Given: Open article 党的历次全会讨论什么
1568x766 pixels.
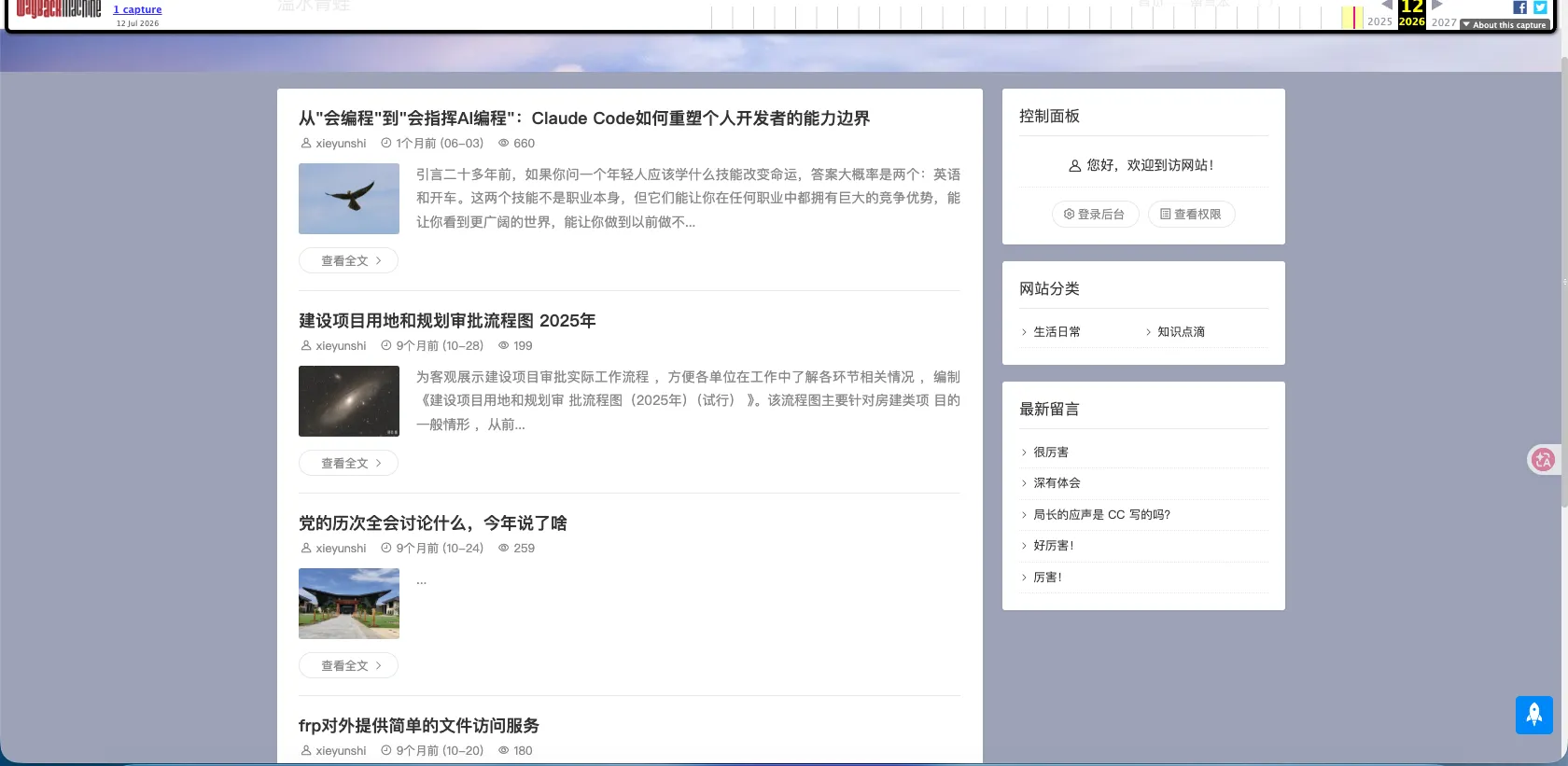Looking at the screenshot, I should [x=433, y=523].
